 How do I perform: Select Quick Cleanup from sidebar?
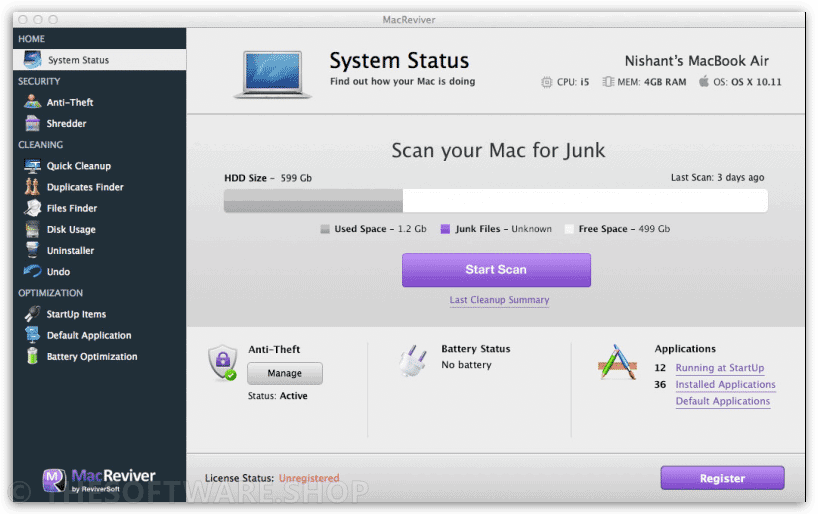[99, 165]
